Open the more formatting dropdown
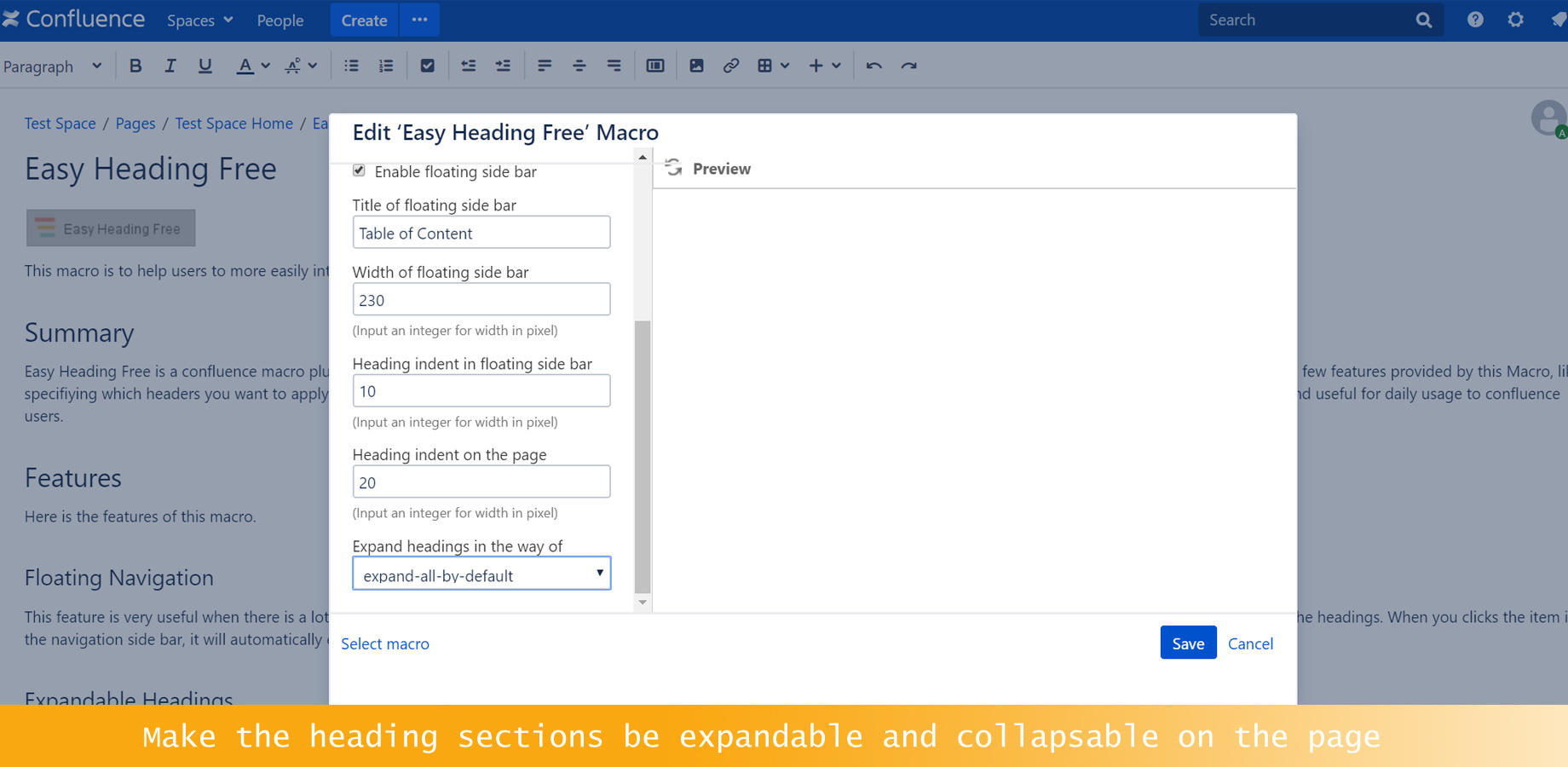Viewport: 1568px width, 767px height. pyautogui.click(x=301, y=66)
